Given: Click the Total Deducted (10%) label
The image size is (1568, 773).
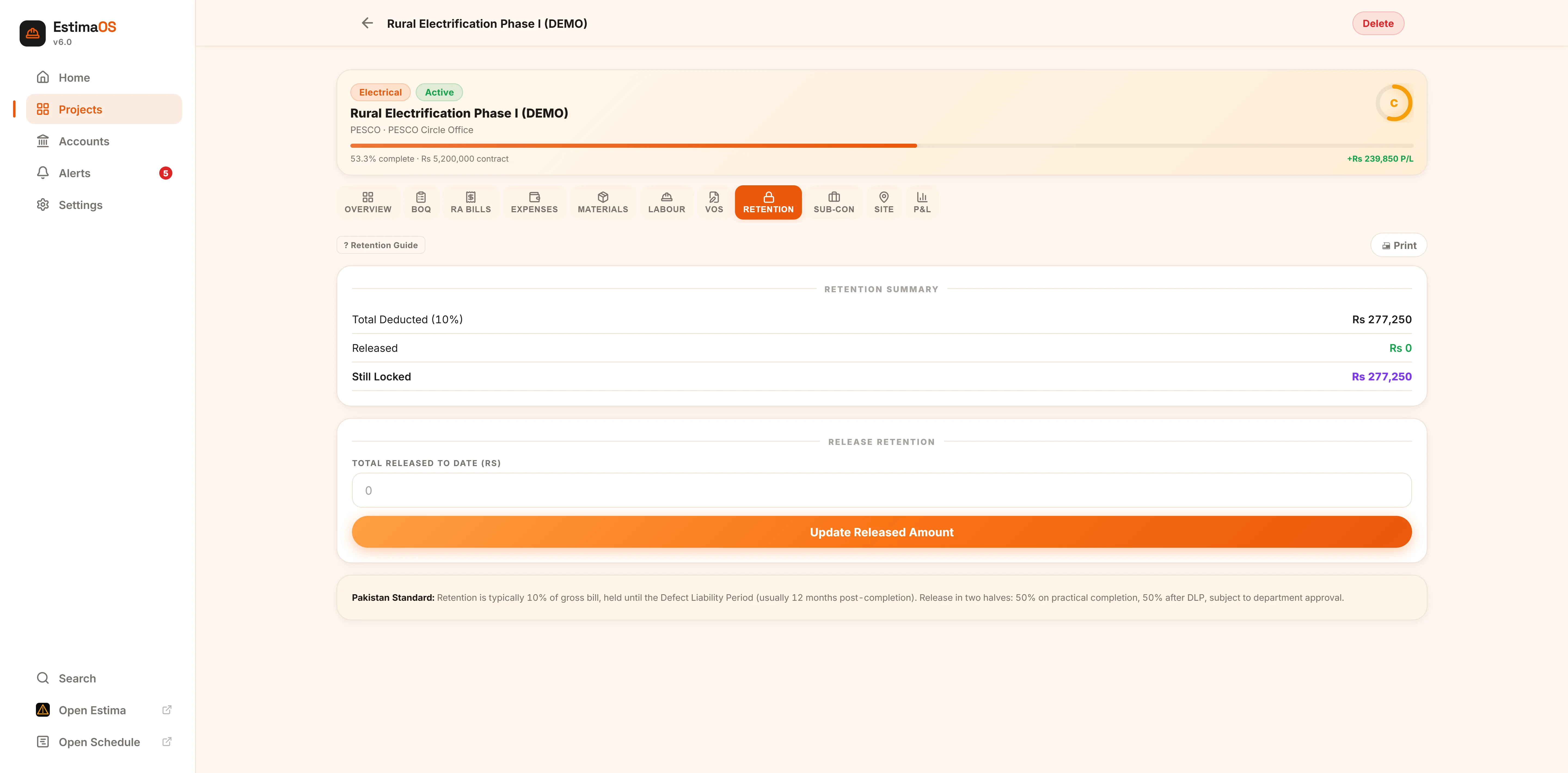Looking at the screenshot, I should click(407, 319).
